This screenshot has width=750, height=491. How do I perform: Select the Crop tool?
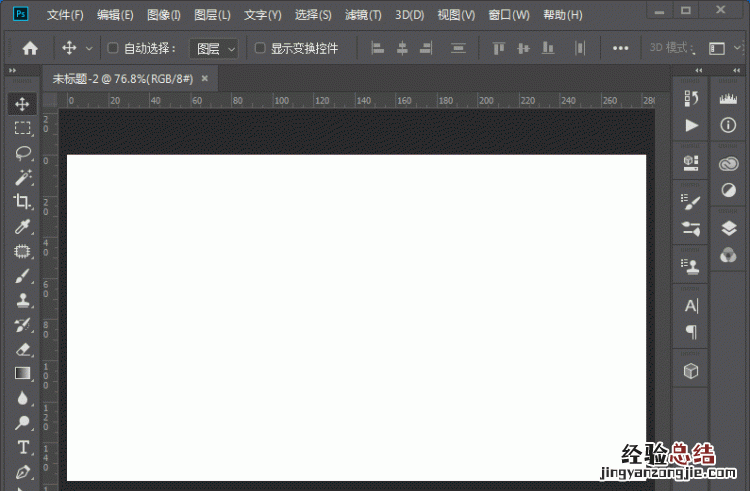click(22, 201)
